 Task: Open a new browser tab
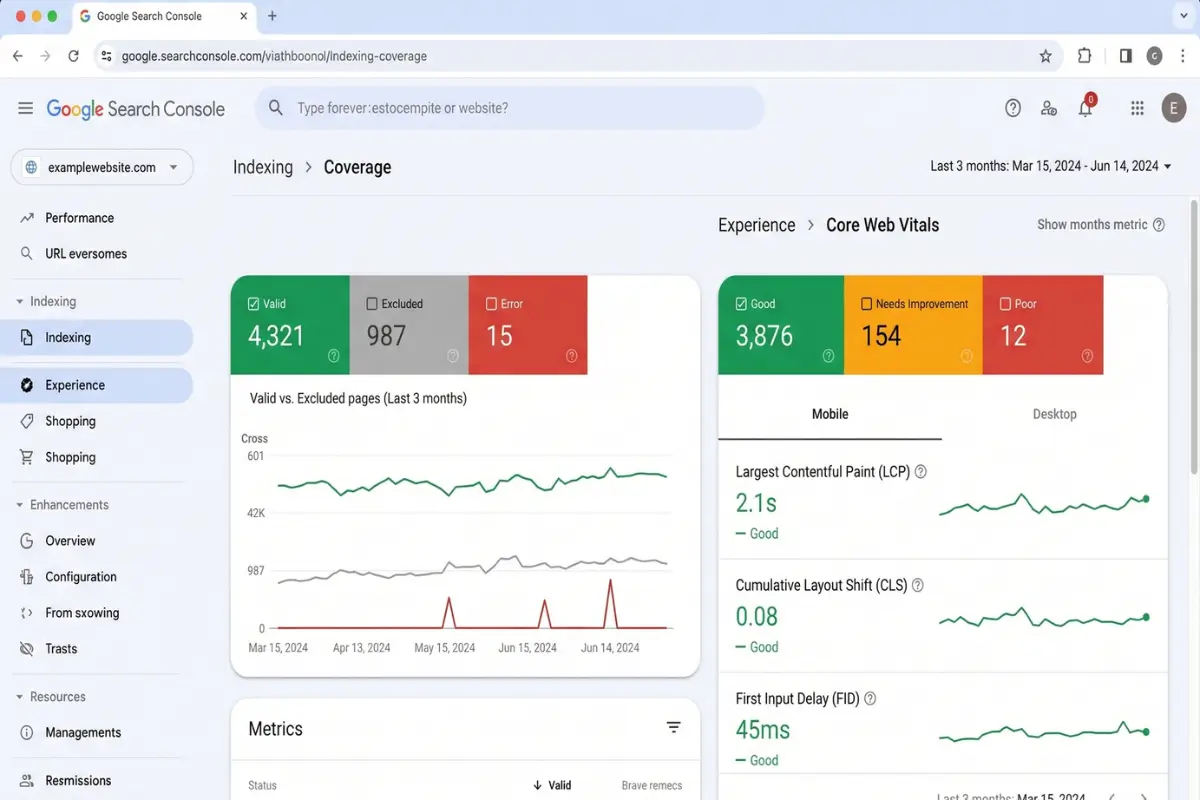coord(272,16)
